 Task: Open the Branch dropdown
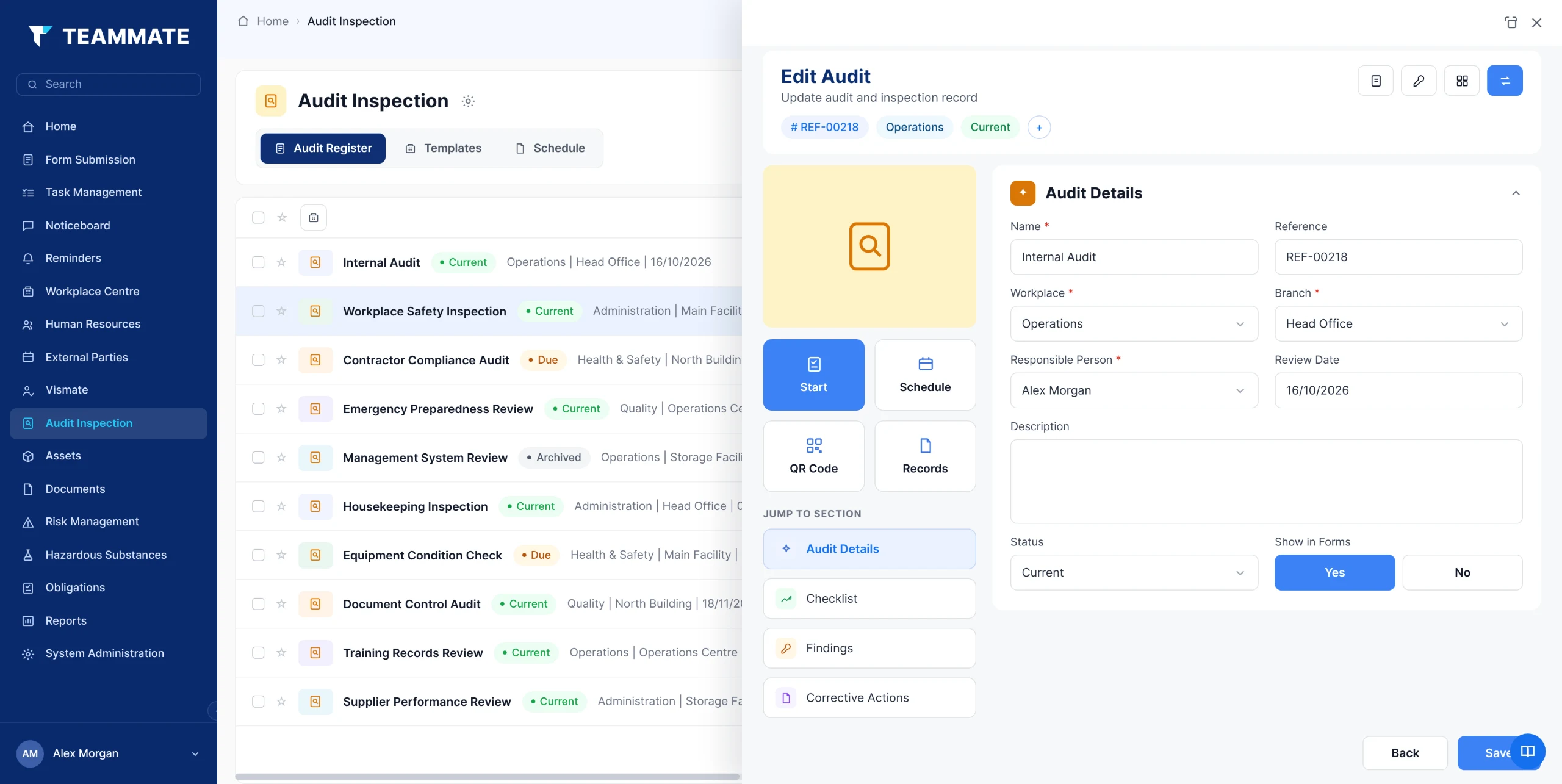click(x=1398, y=323)
